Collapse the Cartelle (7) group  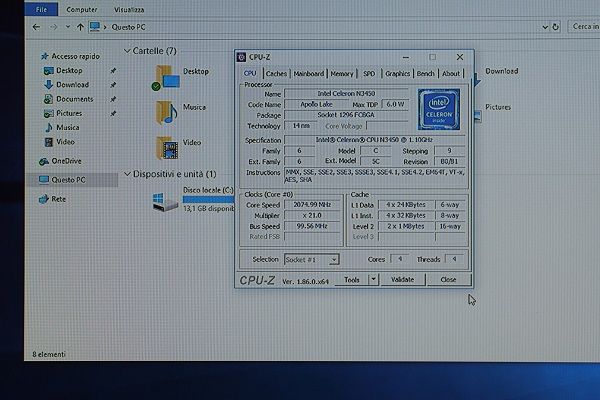click(127, 51)
